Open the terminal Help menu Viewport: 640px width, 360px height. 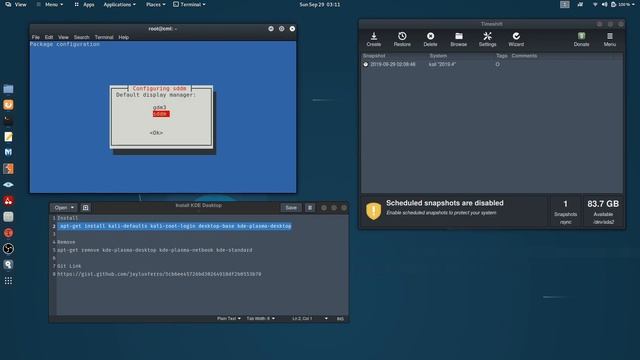[124, 37]
